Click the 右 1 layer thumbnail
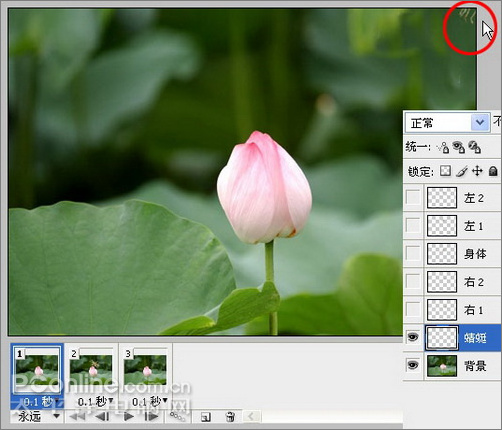 pyautogui.click(x=442, y=310)
